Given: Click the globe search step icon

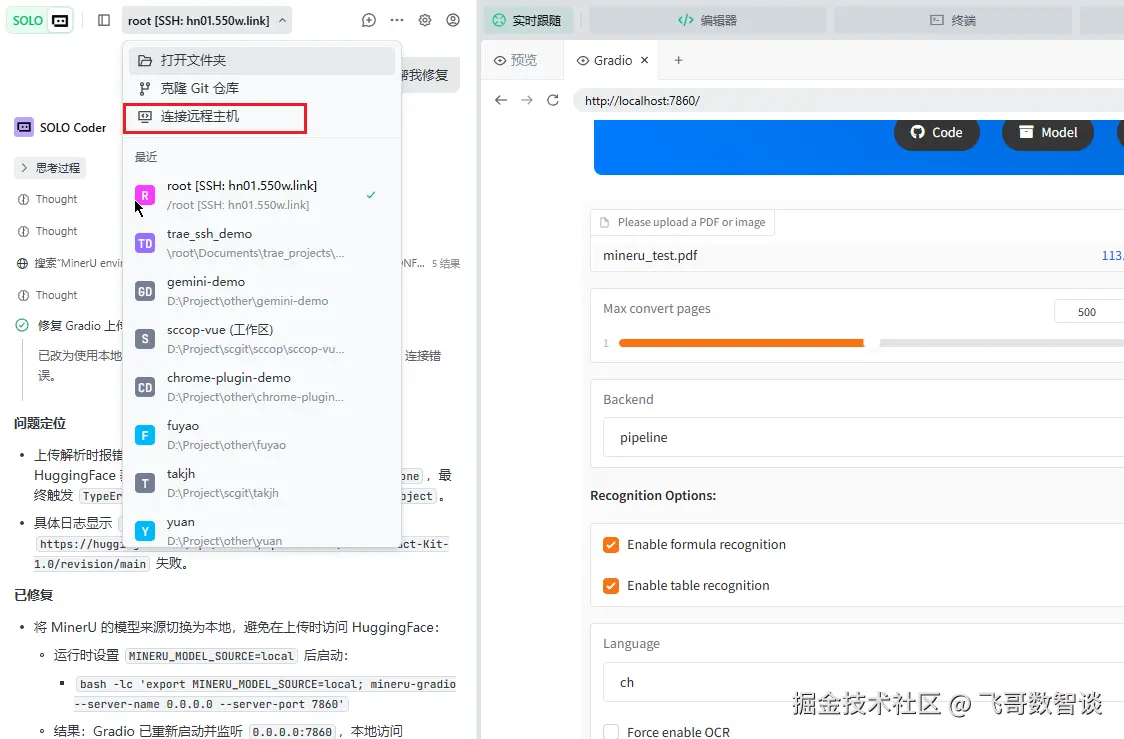Looking at the screenshot, I should tap(23, 263).
